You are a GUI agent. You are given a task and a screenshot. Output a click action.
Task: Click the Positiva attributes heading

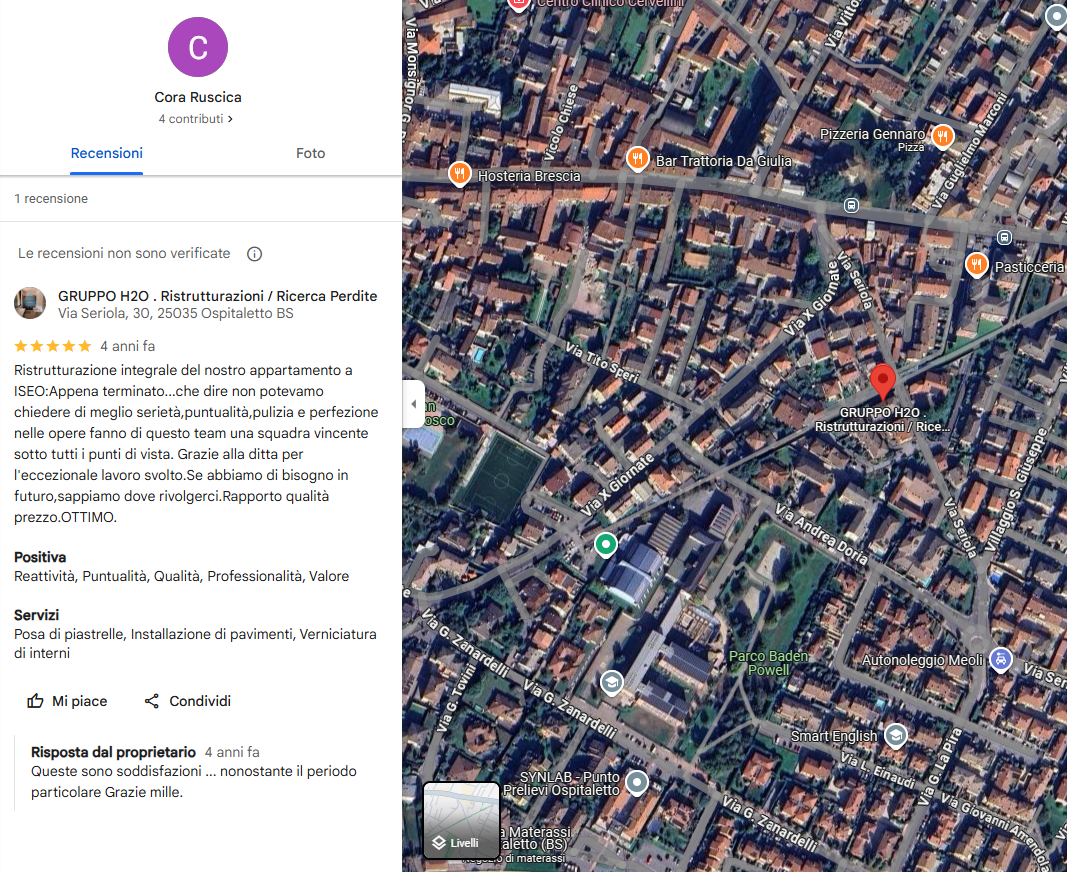coord(40,557)
